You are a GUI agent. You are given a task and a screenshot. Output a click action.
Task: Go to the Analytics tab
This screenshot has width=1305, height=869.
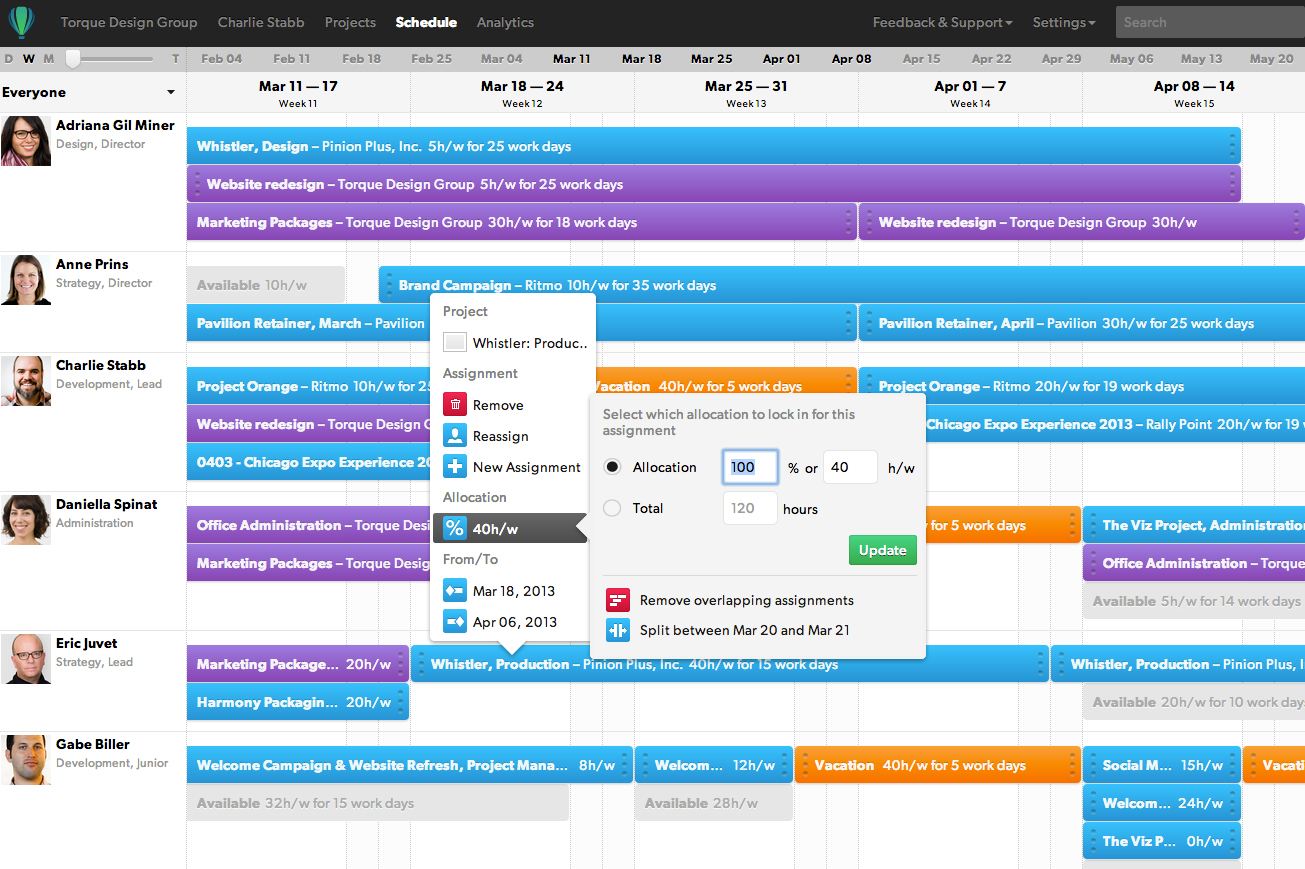coord(505,22)
